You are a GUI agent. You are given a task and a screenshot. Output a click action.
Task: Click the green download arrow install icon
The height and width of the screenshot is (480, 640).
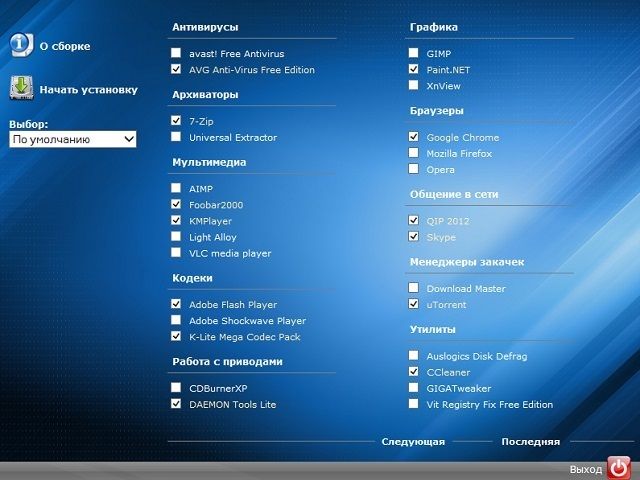(x=21, y=88)
